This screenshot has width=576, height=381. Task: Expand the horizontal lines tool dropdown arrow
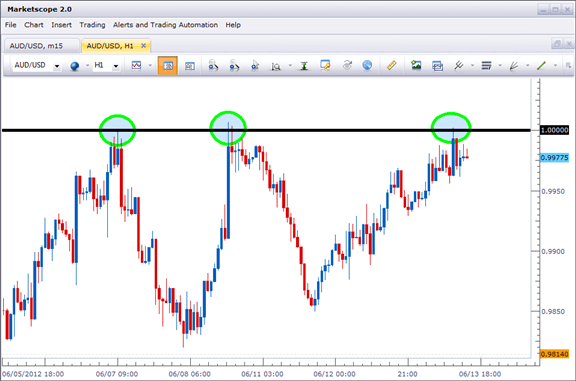(x=500, y=66)
